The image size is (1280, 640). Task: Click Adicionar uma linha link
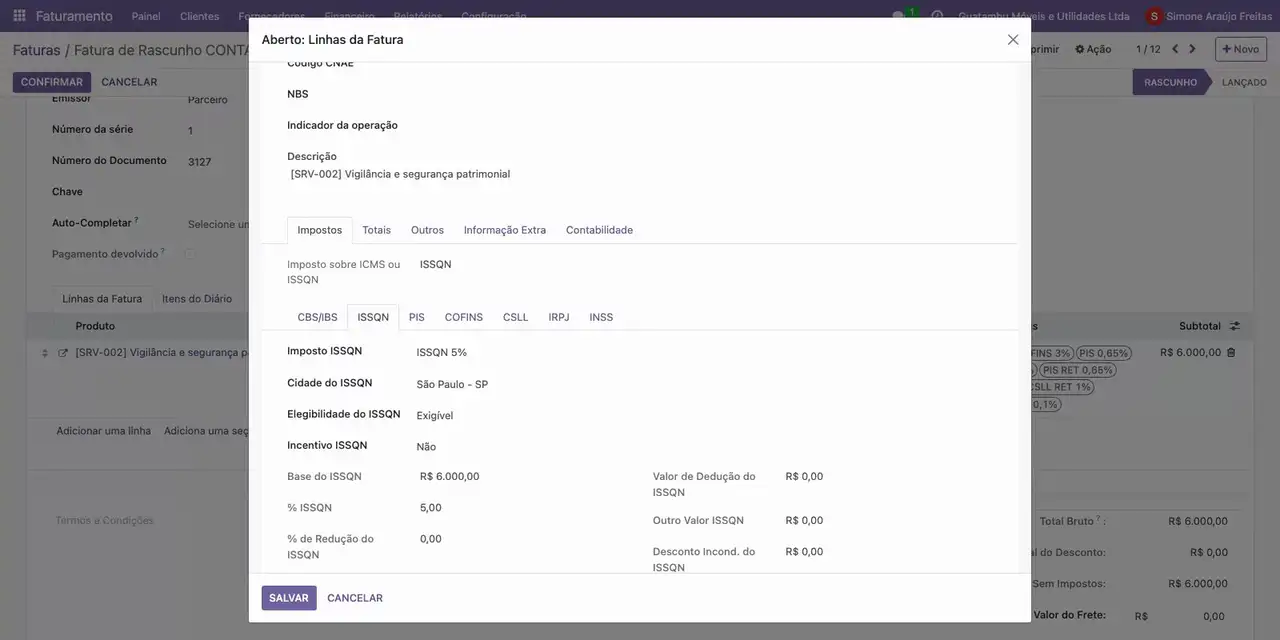click(104, 431)
